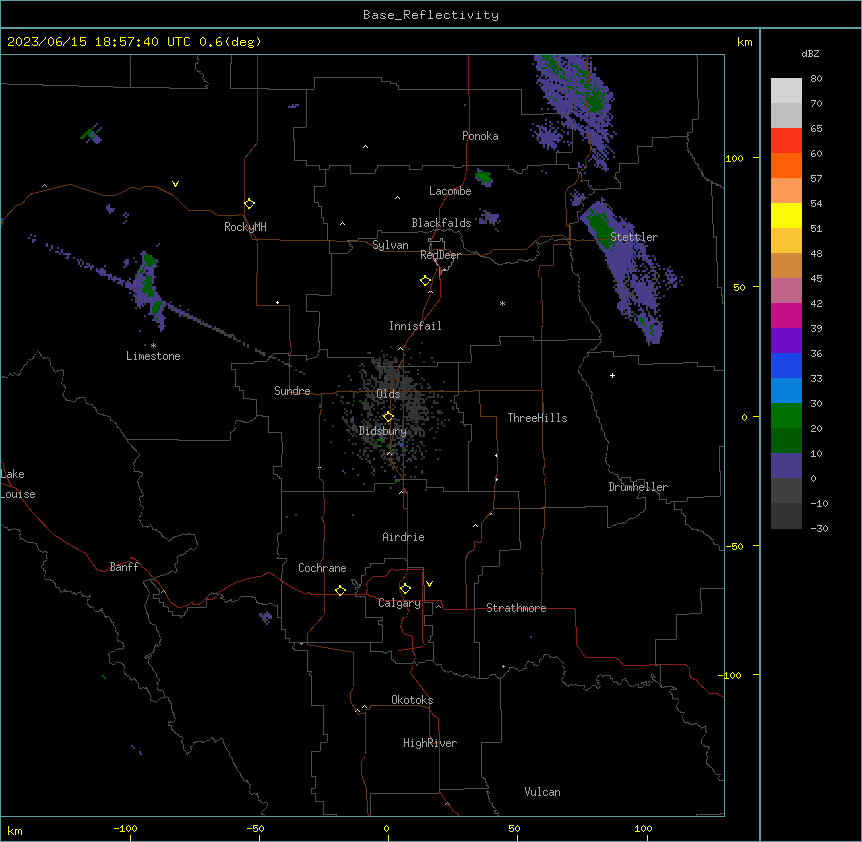Click the Limestone label
This screenshot has width=862, height=842.
tap(153, 356)
